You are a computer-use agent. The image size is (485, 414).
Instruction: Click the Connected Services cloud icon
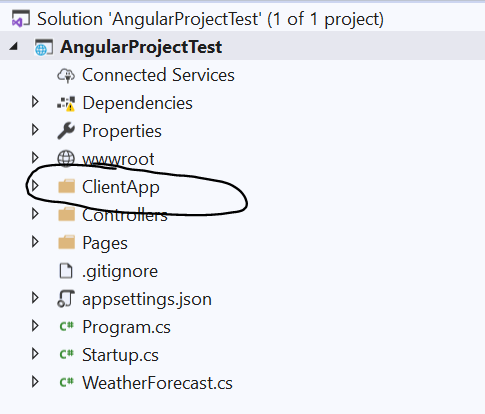tap(66, 75)
